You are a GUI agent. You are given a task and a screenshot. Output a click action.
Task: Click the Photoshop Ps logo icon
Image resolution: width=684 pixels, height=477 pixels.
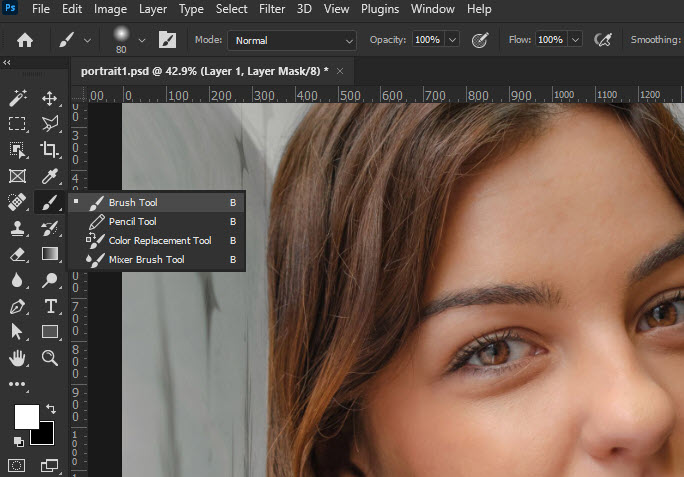click(10, 7)
